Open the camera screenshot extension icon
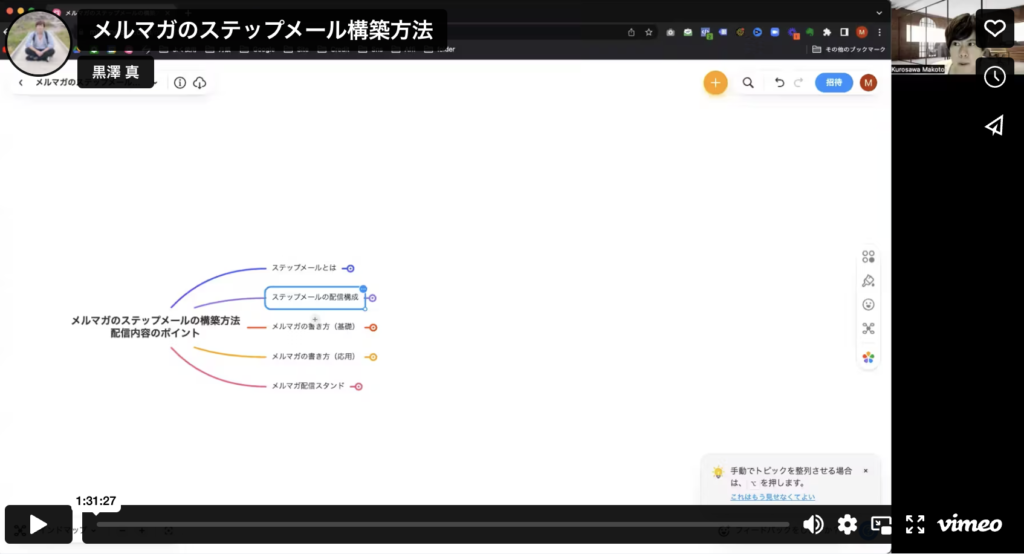This screenshot has width=1024, height=554. (x=670, y=32)
